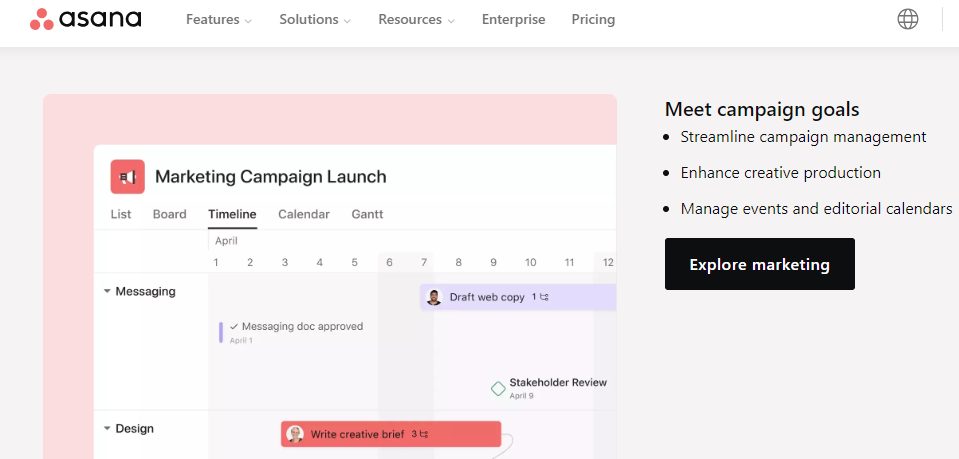This screenshot has height=459, width=959.
Task: Click date 1 in timeline header
Action: coord(216,263)
